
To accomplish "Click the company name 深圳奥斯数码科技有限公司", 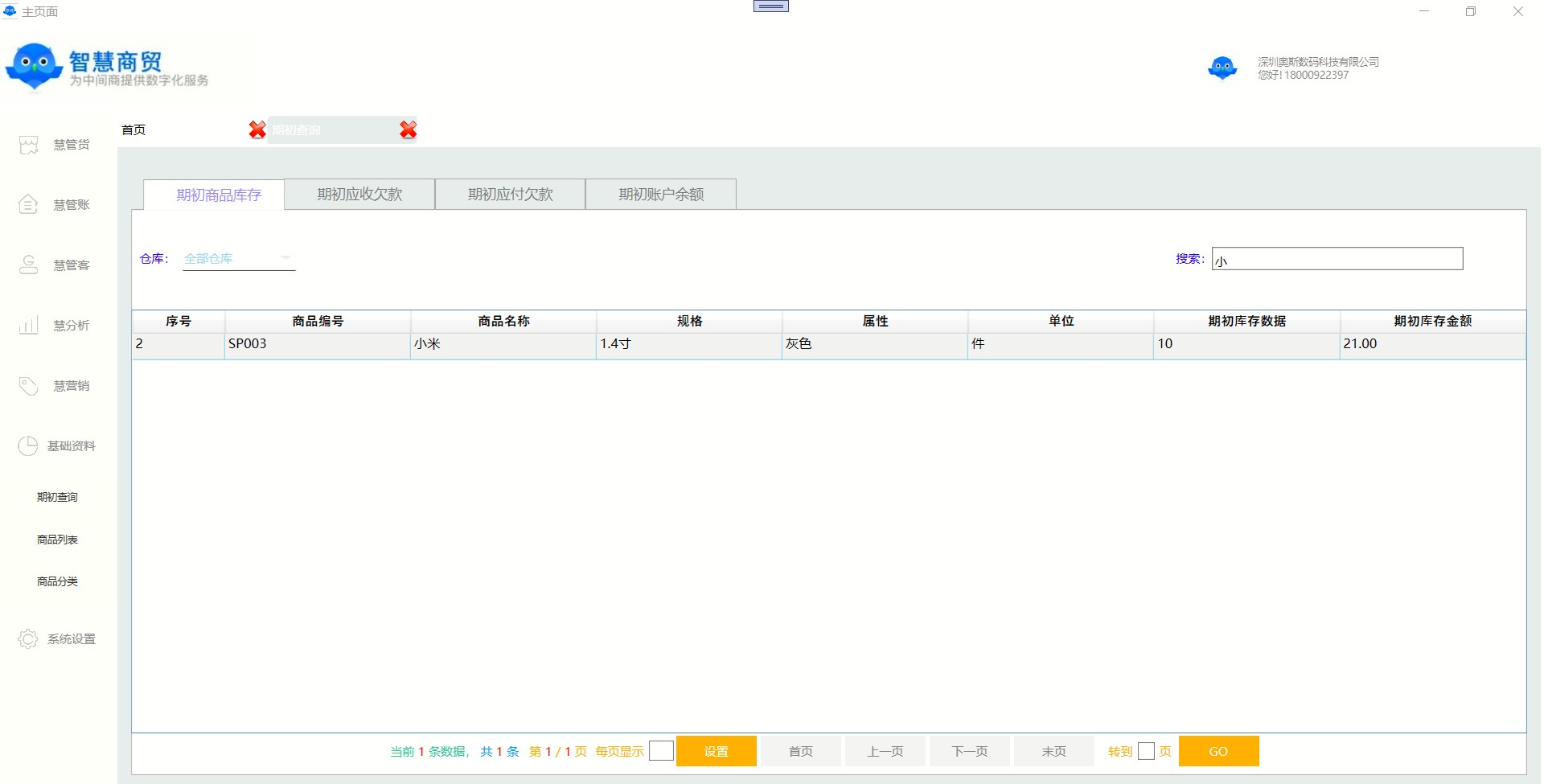I will [x=1319, y=62].
